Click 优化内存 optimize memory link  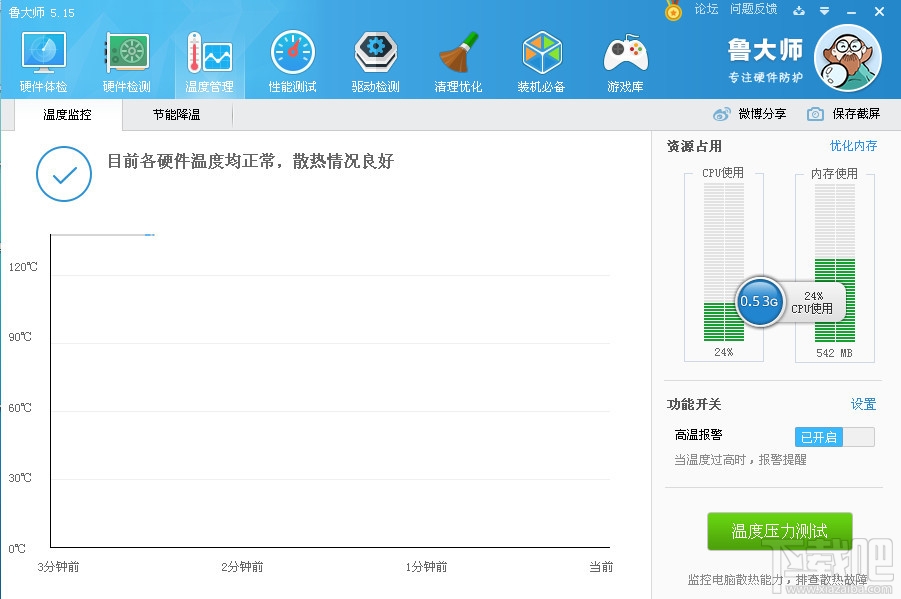pos(853,146)
